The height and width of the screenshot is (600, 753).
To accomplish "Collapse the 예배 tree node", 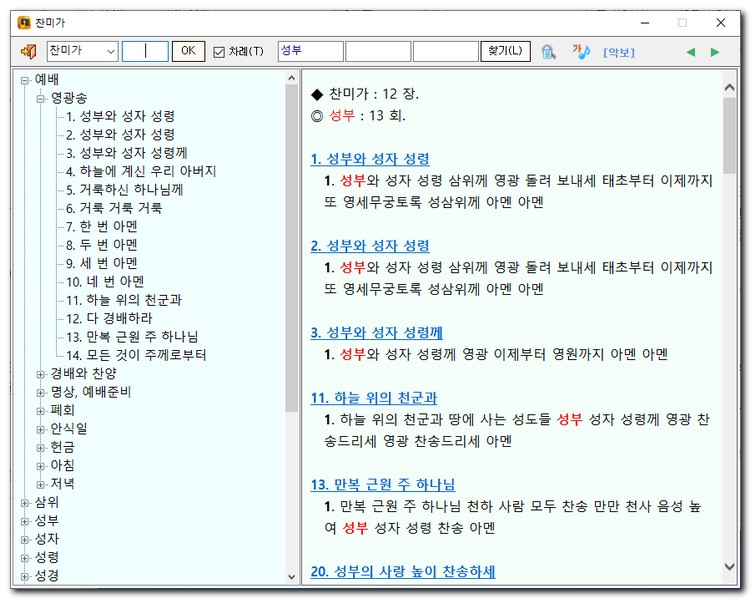I will pos(24,80).
